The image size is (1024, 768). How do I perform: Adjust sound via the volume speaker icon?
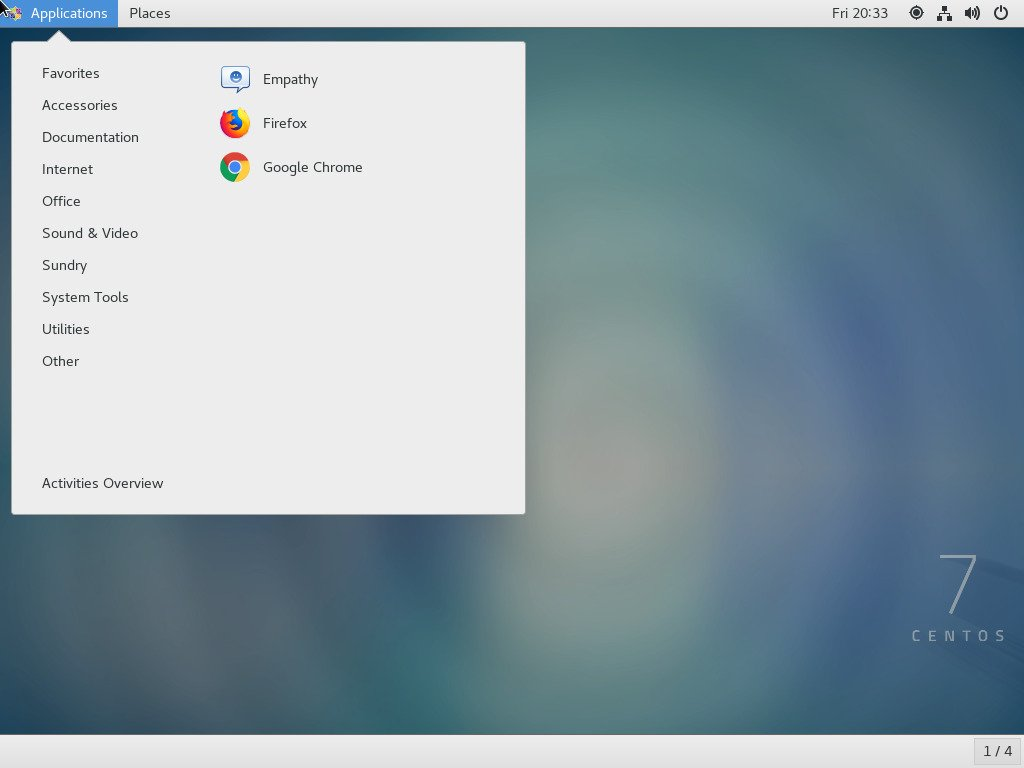coord(972,13)
